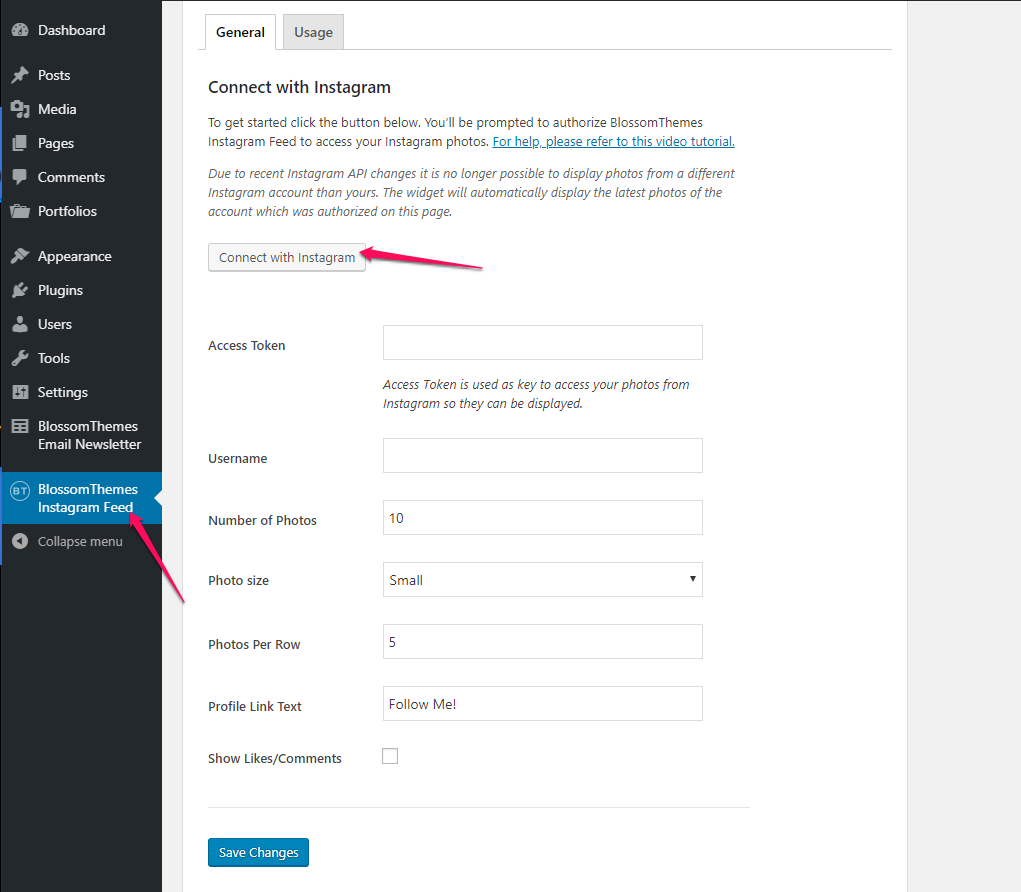
Task: Click the Collapse menu arrow icon
Action: tap(20, 541)
